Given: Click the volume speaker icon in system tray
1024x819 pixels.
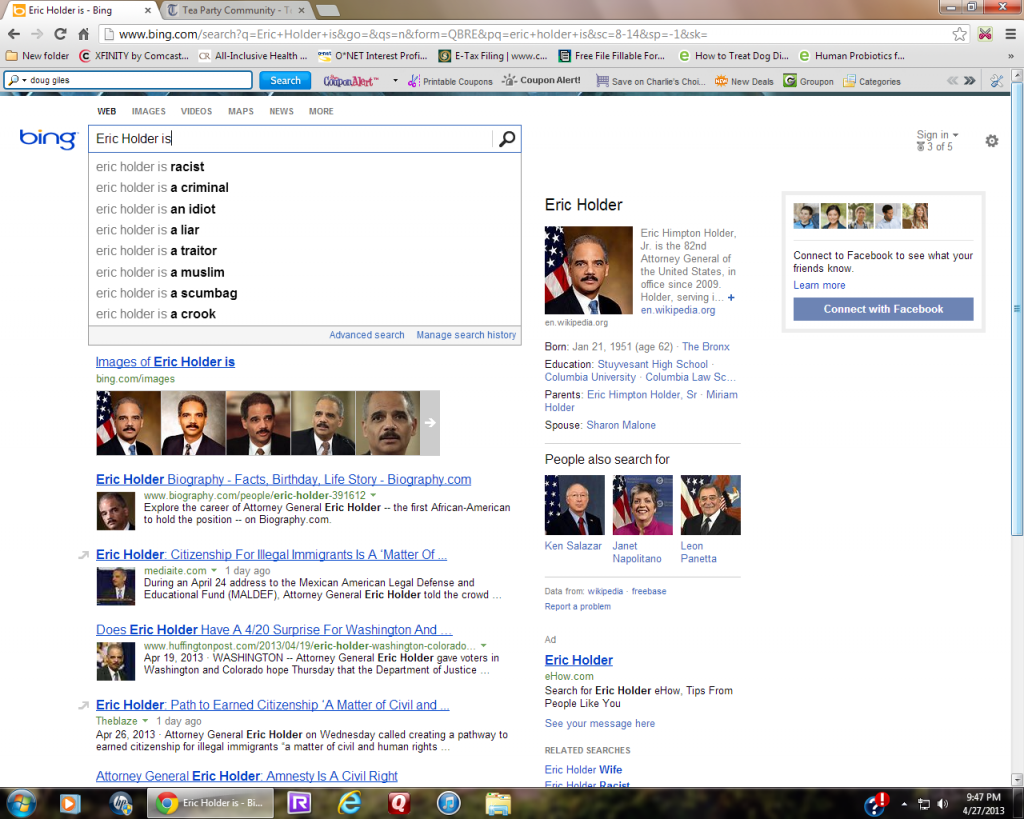Looking at the screenshot, I should click(941, 803).
